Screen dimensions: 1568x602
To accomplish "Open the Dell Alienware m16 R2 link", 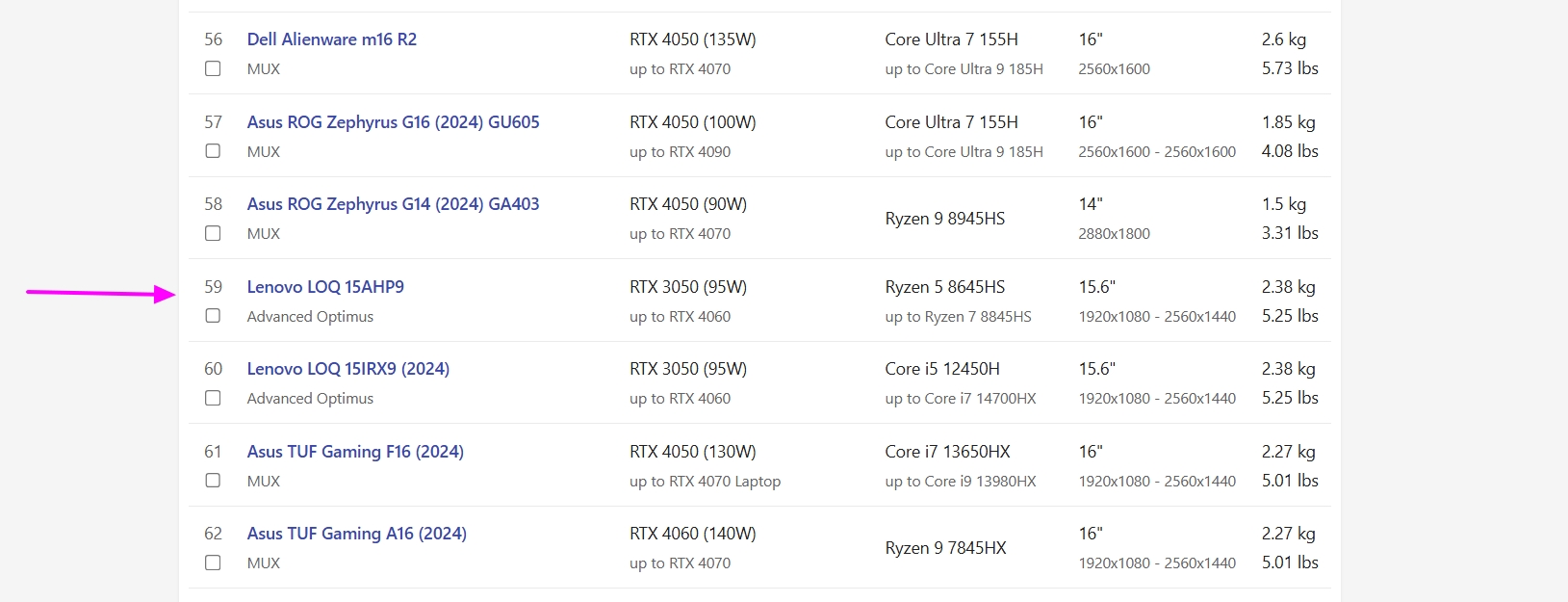I will (x=332, y=39).
